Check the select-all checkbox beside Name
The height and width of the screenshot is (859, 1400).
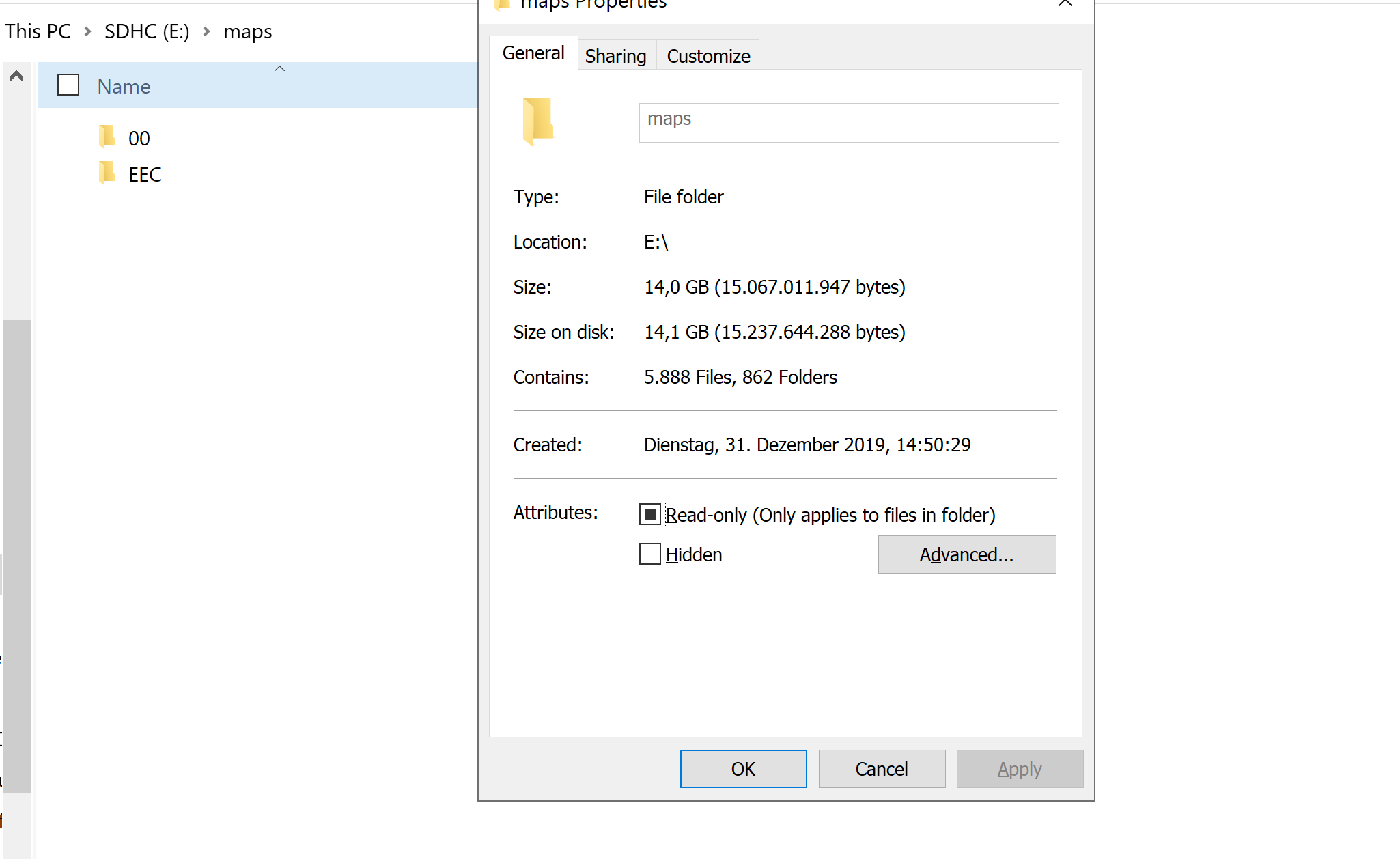click(x=68, y=85)
